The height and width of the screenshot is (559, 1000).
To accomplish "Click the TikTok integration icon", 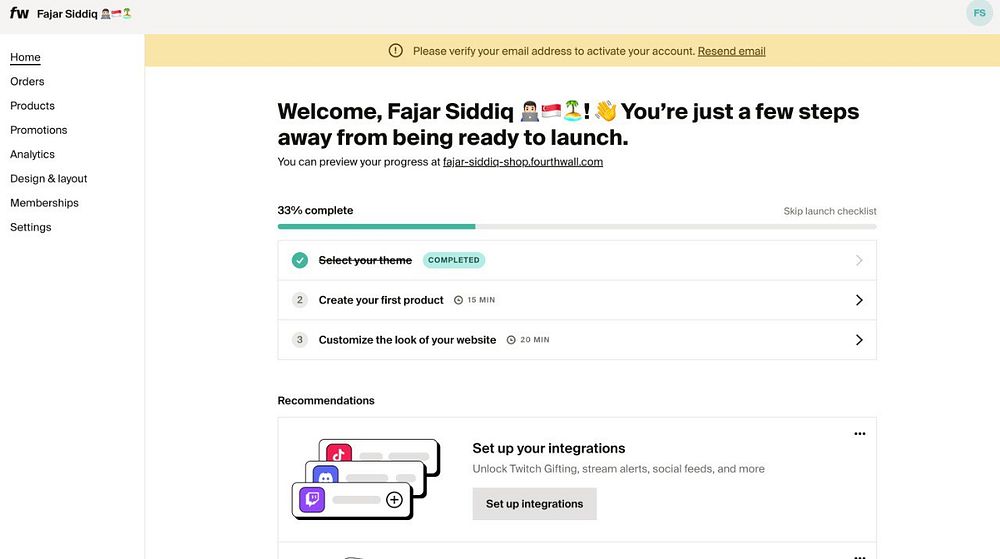I will 338,454.
